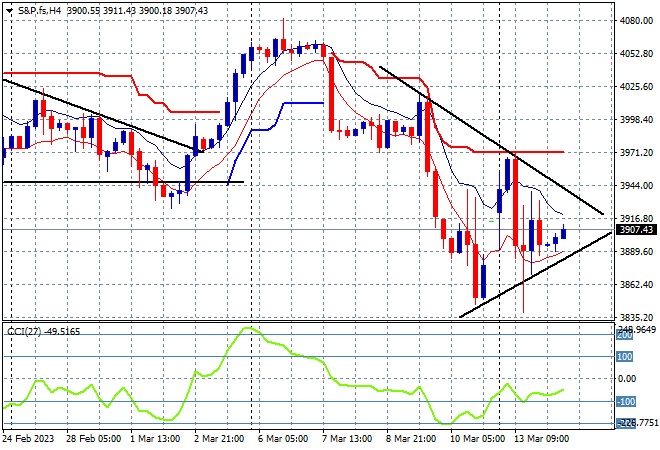Click the 200 level label in CCI panel

[624, 335]
